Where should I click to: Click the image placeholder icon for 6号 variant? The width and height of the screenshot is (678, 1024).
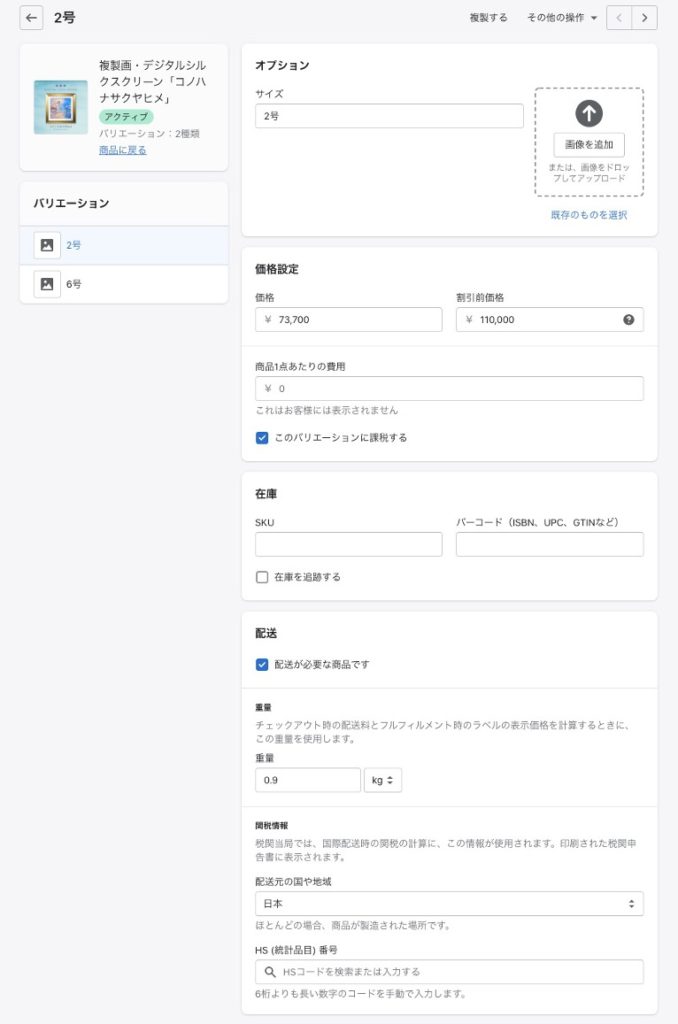click(47, 284)
